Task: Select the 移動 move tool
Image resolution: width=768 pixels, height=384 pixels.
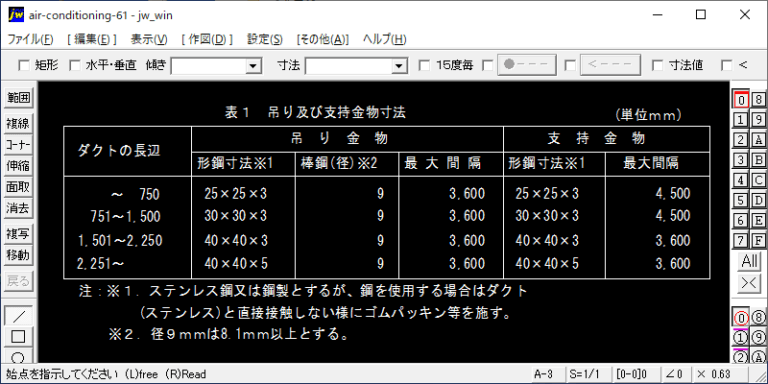Action: 18,255
